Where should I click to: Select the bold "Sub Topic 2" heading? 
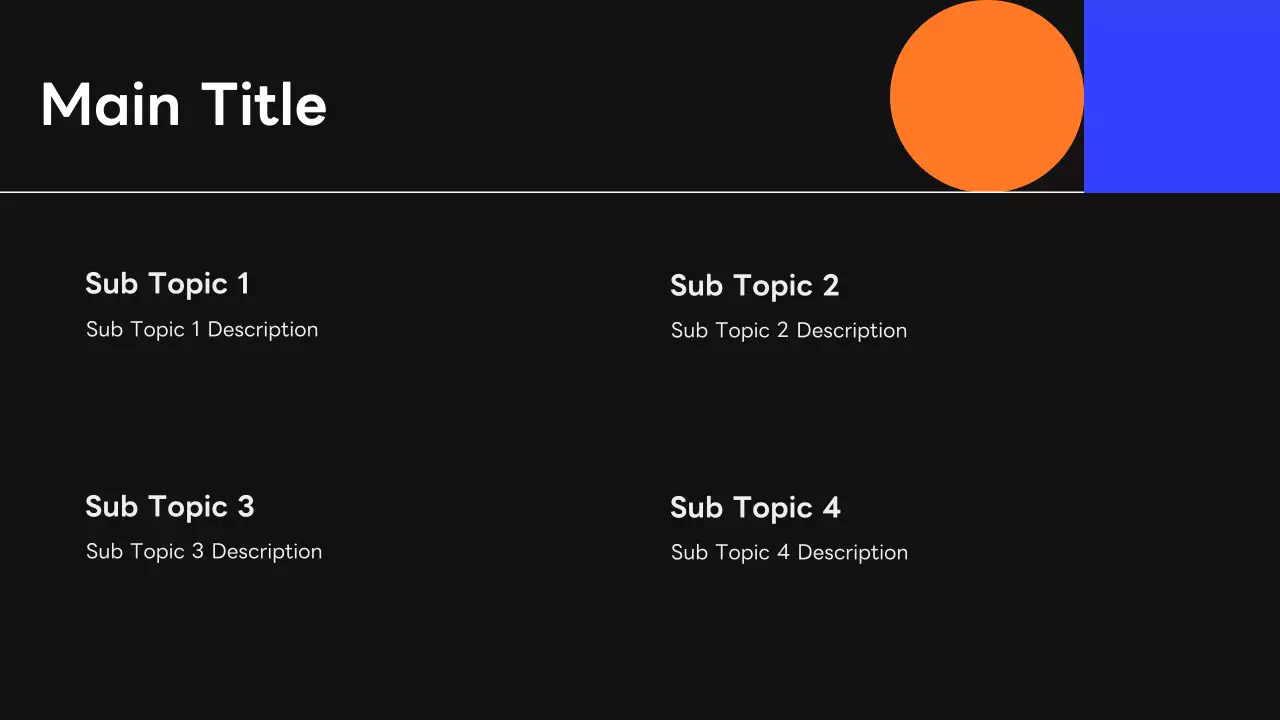pyautogui.click(x=754, y=286)
